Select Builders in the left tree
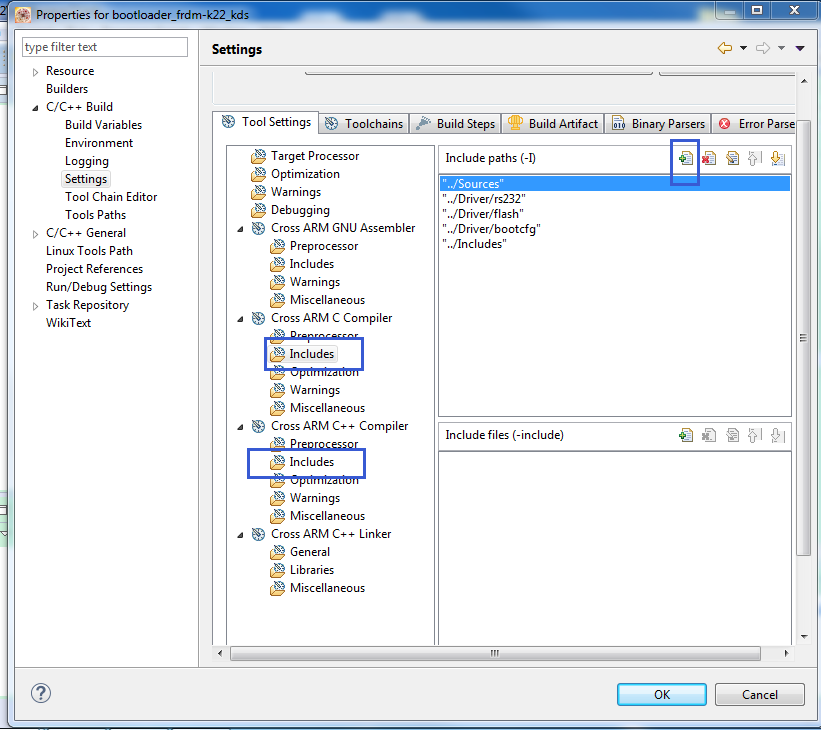This screenshot has width=821, height=730. [x=66, y=89]
